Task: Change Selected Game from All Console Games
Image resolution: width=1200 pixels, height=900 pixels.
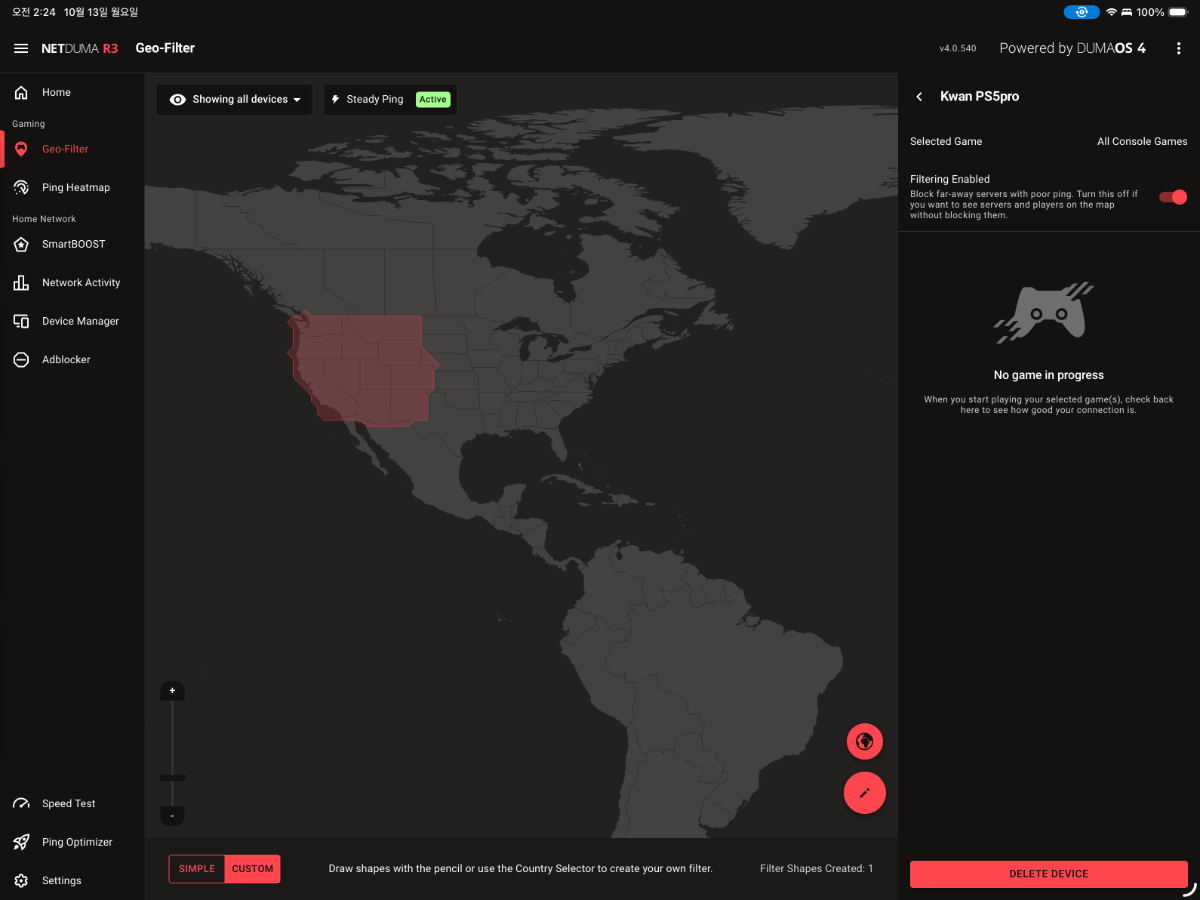Action: [x=1141, y=142]
